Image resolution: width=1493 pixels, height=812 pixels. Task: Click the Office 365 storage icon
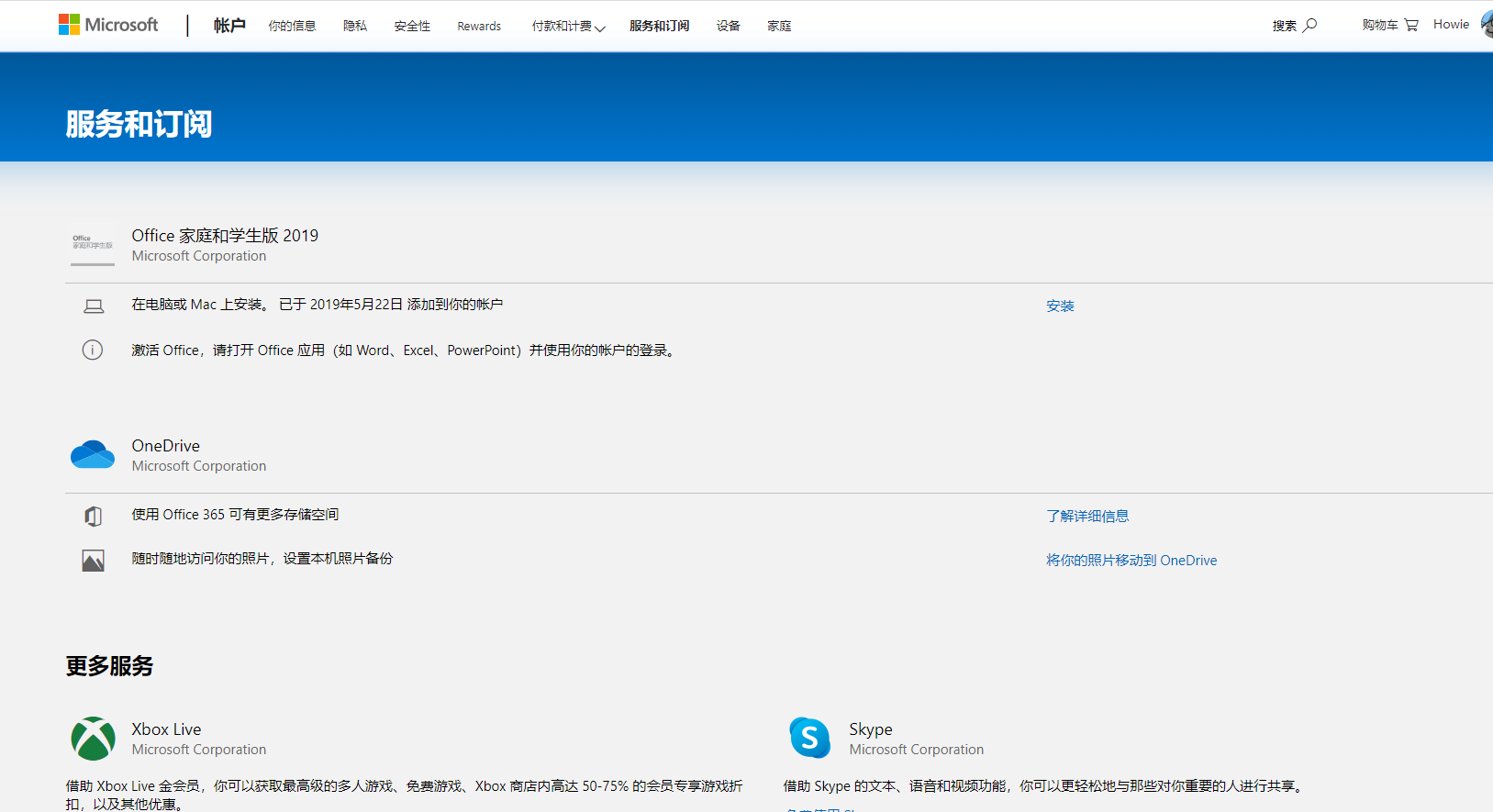[x=93, y=516]
